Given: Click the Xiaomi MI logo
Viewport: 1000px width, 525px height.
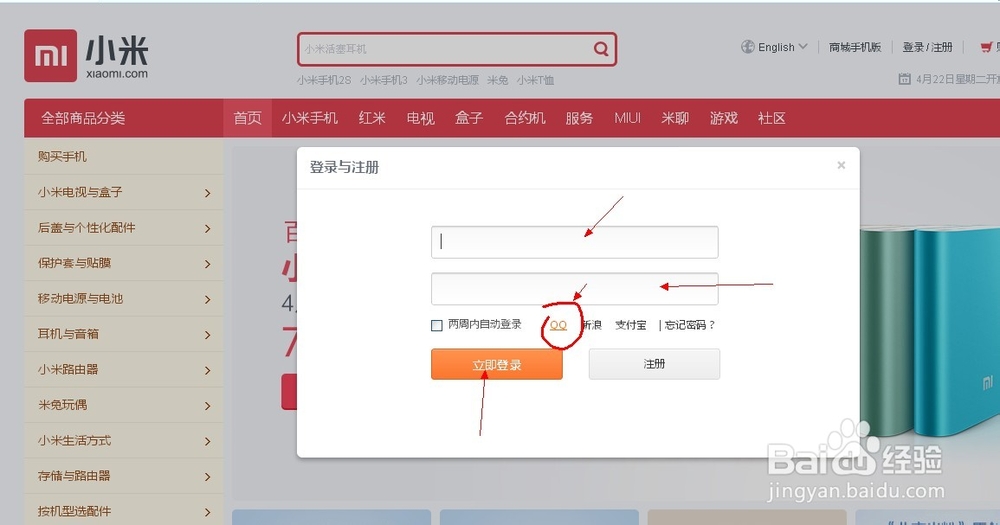Looking at the screenshot, I should [50, 55].
